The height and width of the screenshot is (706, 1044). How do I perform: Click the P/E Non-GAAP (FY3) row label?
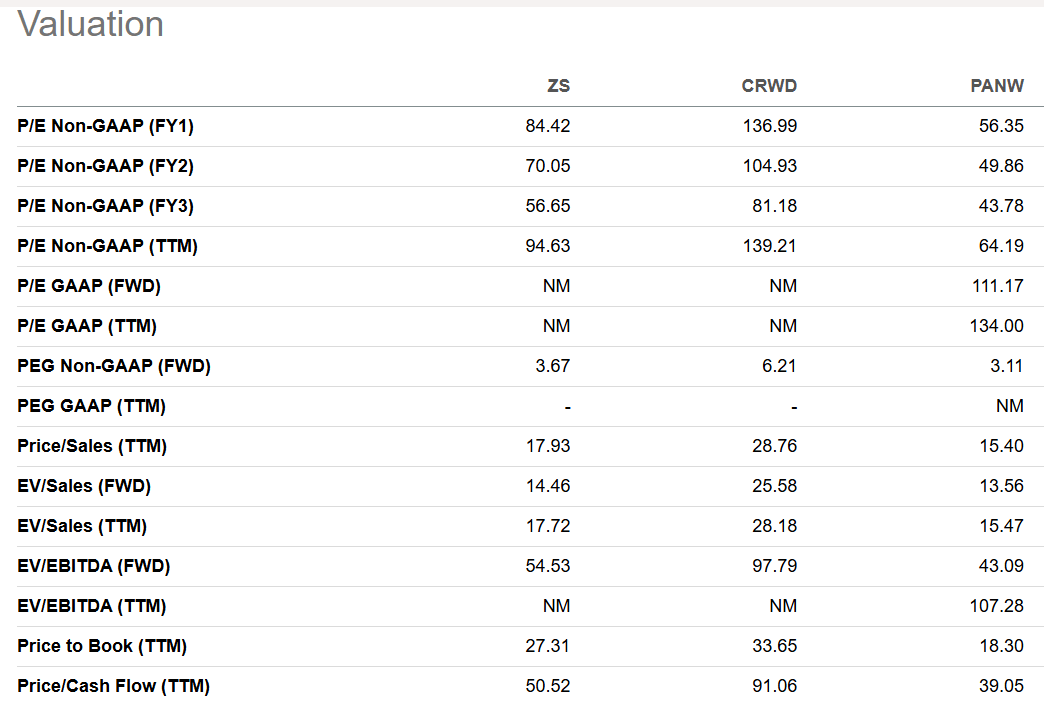[105, 206]
